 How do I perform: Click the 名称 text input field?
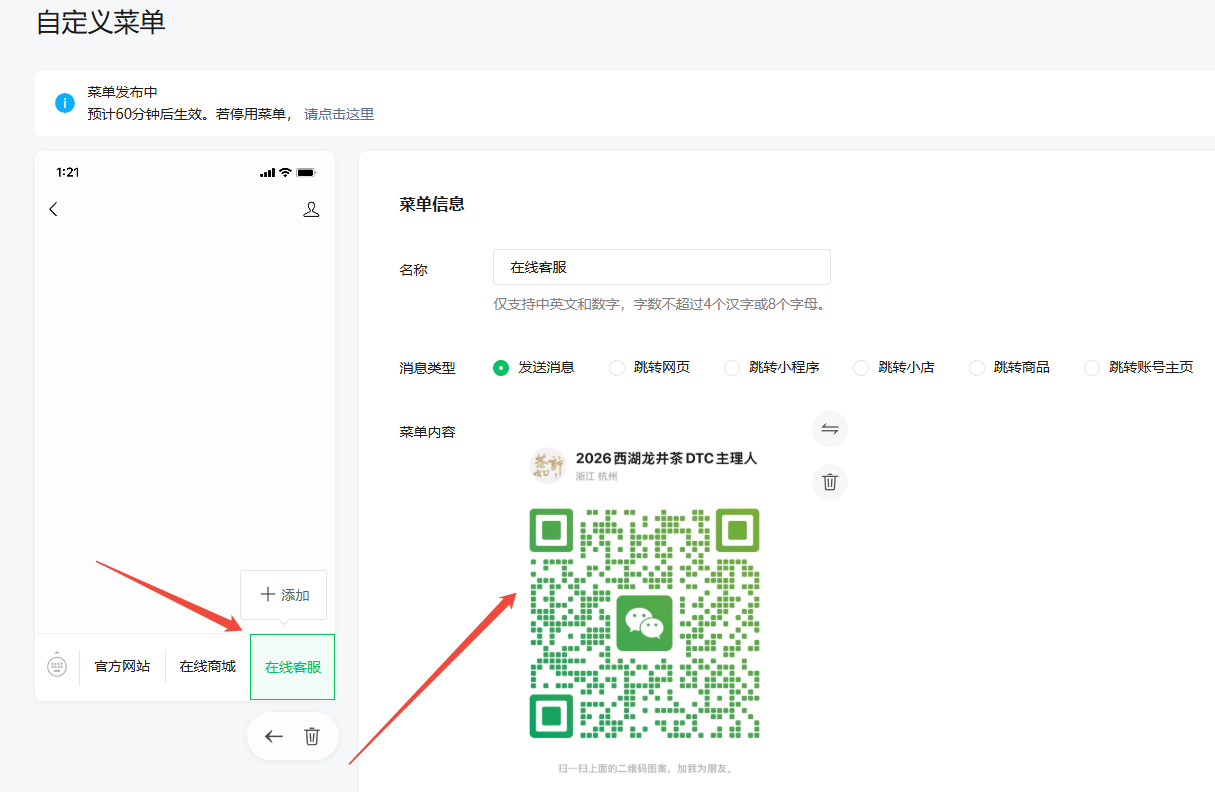[x=661, y=267]
